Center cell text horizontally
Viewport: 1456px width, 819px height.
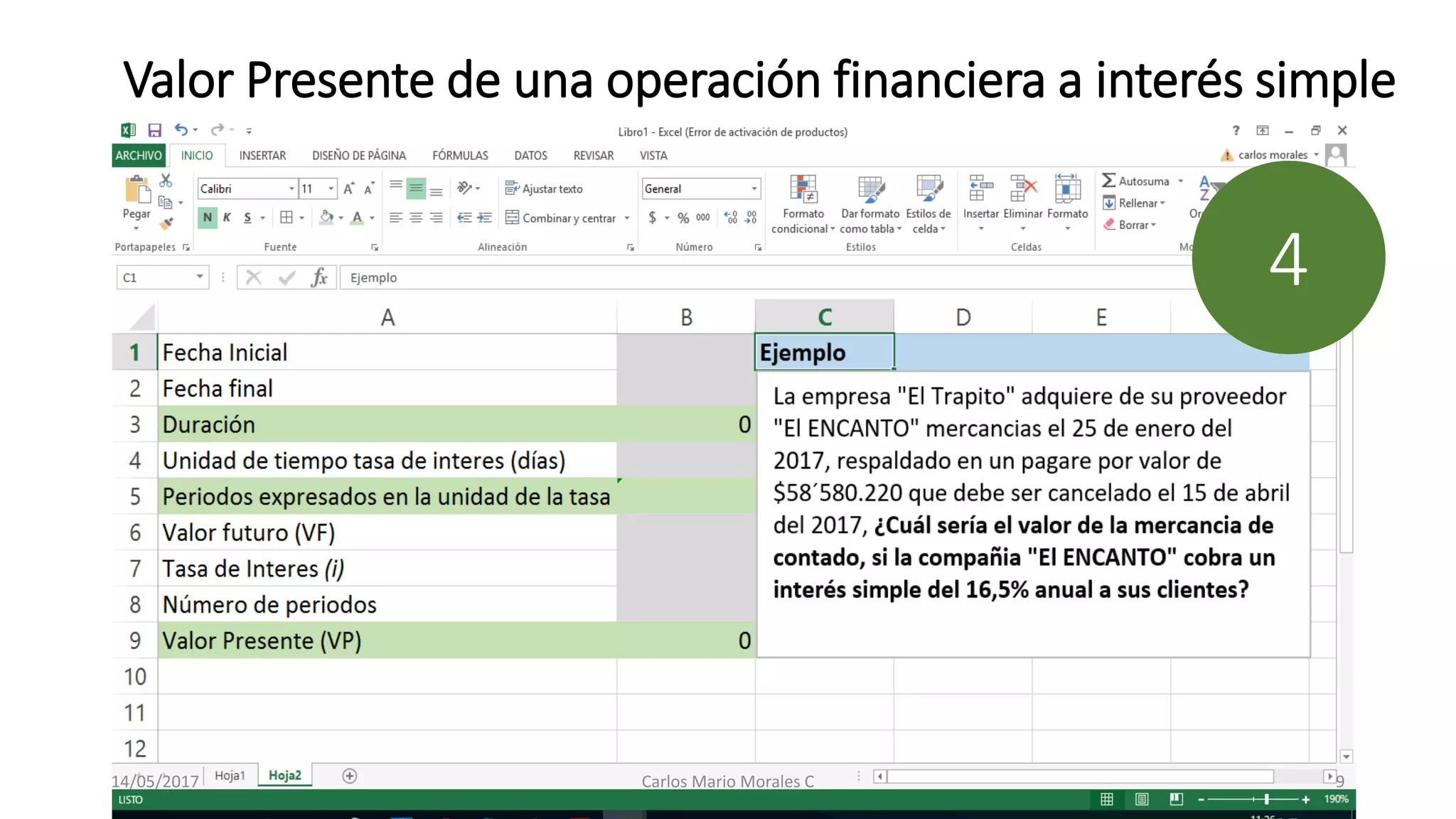coord(416,218)
